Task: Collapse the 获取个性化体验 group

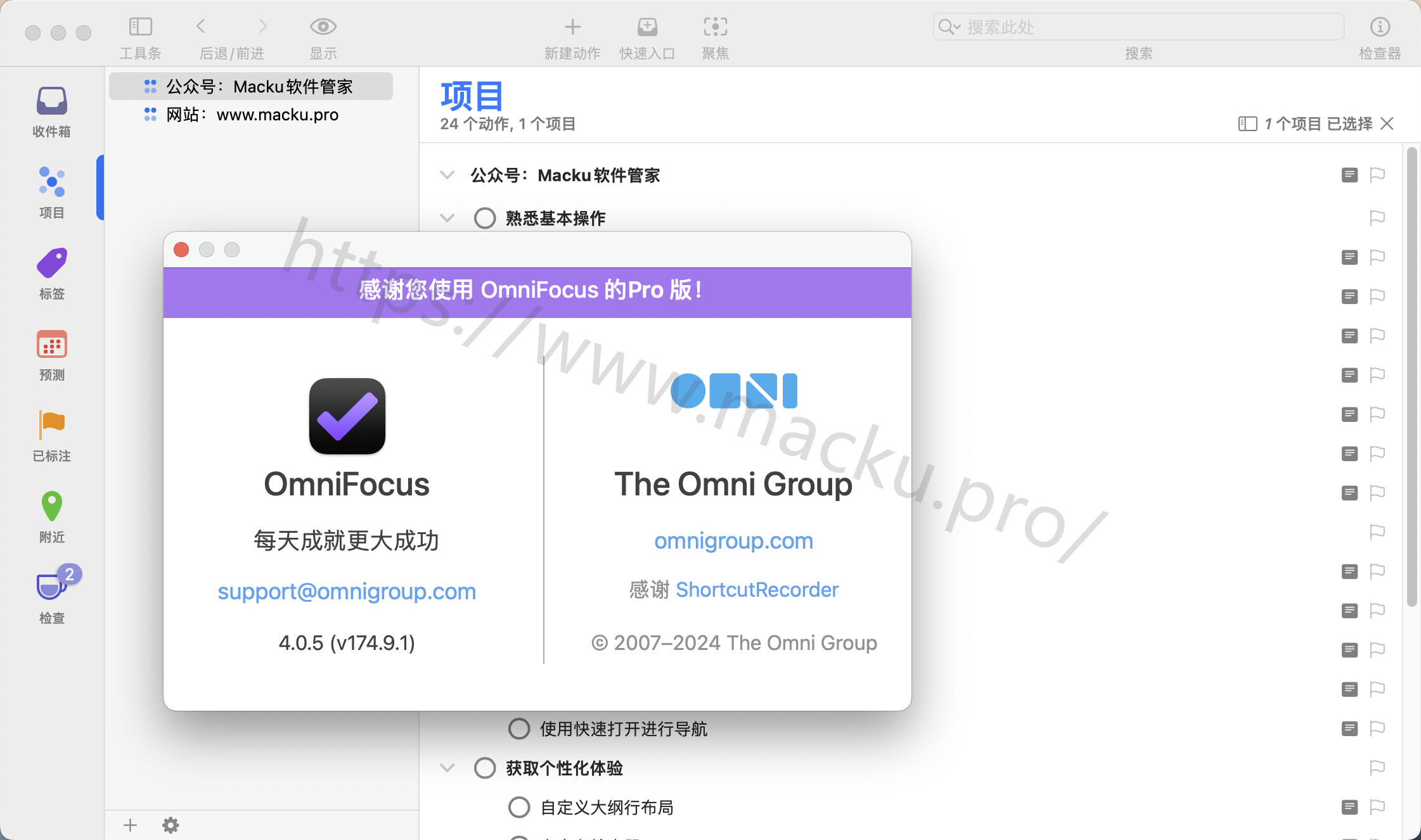Action: [x=447, y=768]
